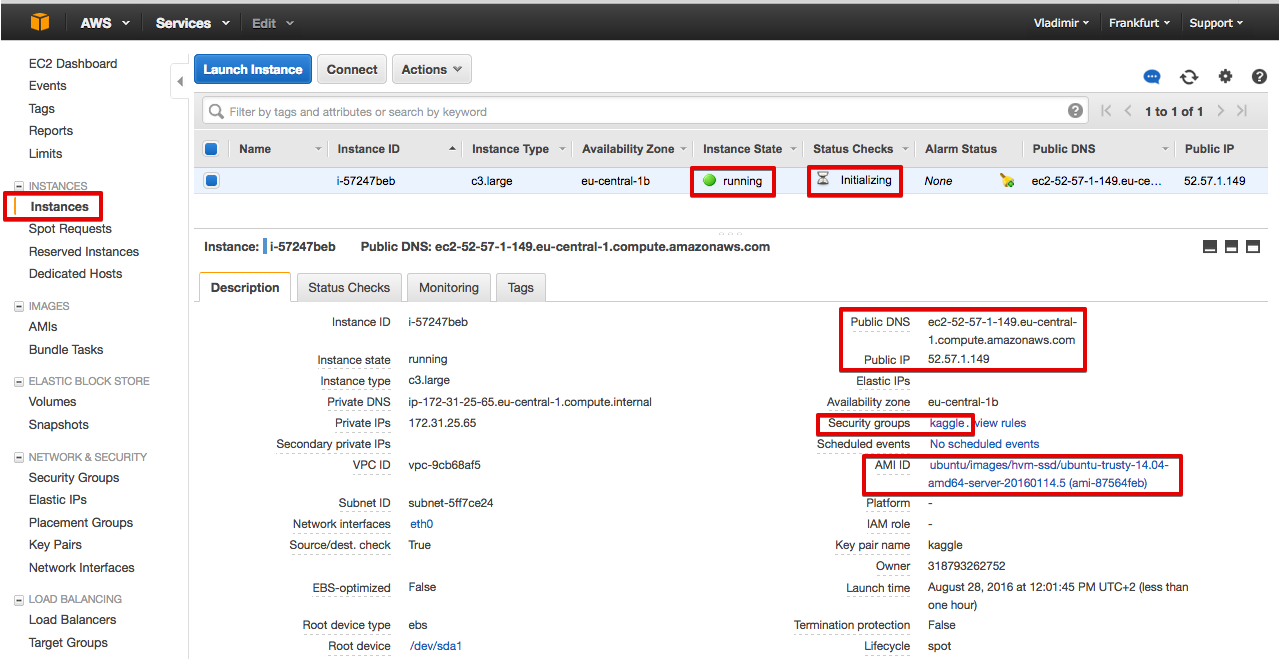Open Load Balancers in sidebar
Image resolution: width=1279 pixels, height=659 pixels.
(72, 619)
